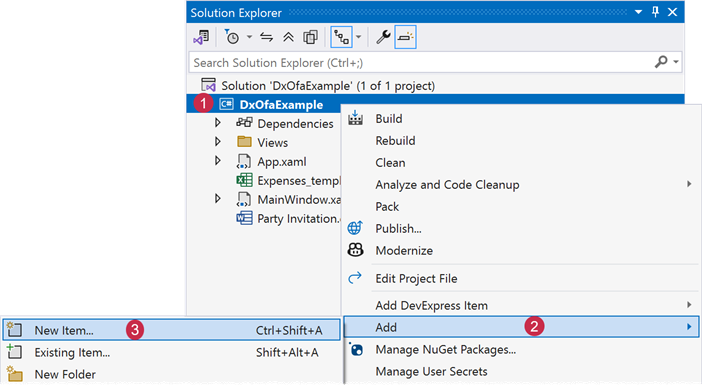
Task: Click the Build menu icon
Action: 355,118
